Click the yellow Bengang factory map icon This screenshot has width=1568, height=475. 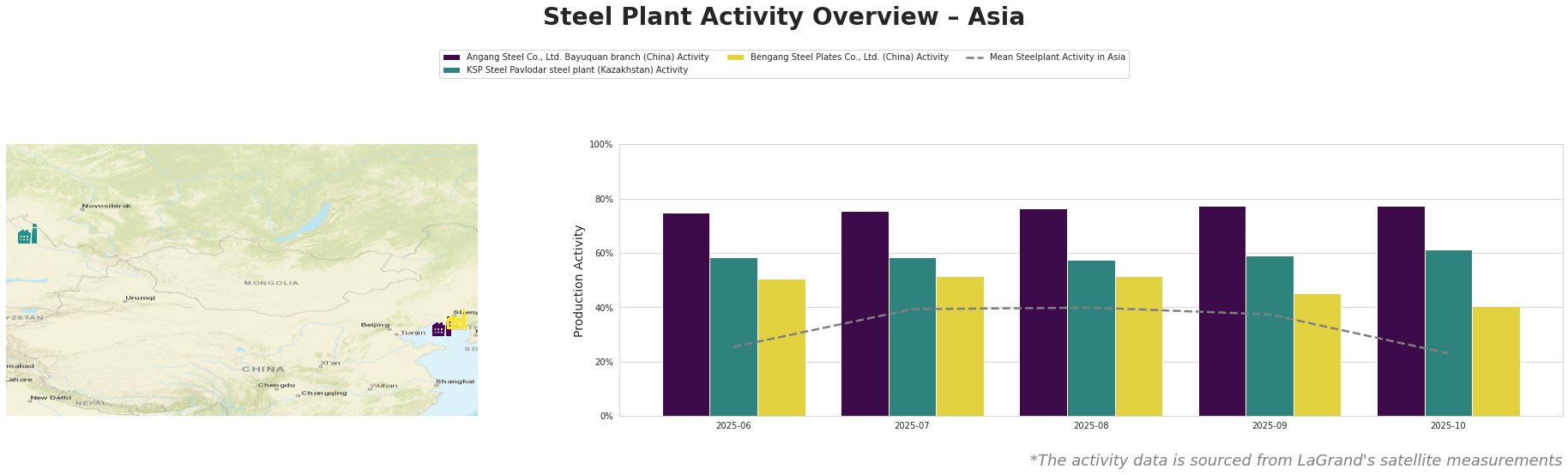(458, 320)
